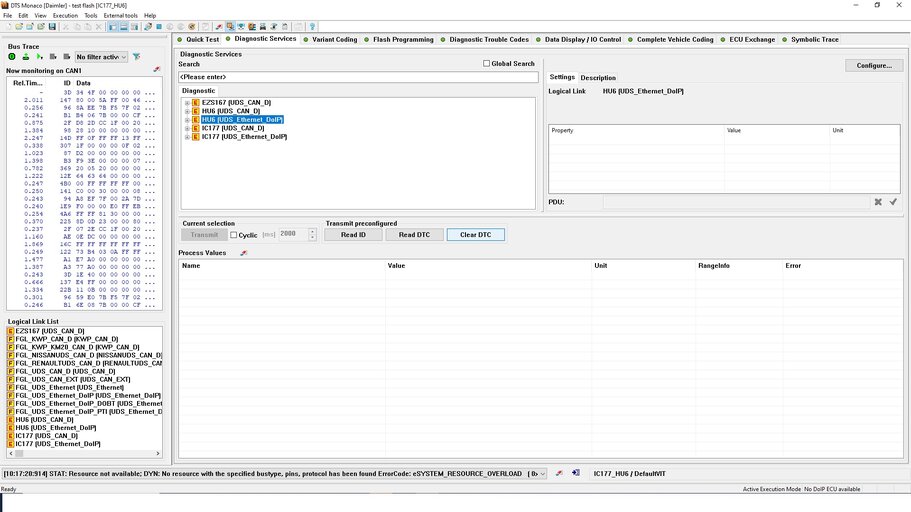The width and height of the screenshot is (911, 512).
Task: Switch to the Description tab
Action: 598,78
